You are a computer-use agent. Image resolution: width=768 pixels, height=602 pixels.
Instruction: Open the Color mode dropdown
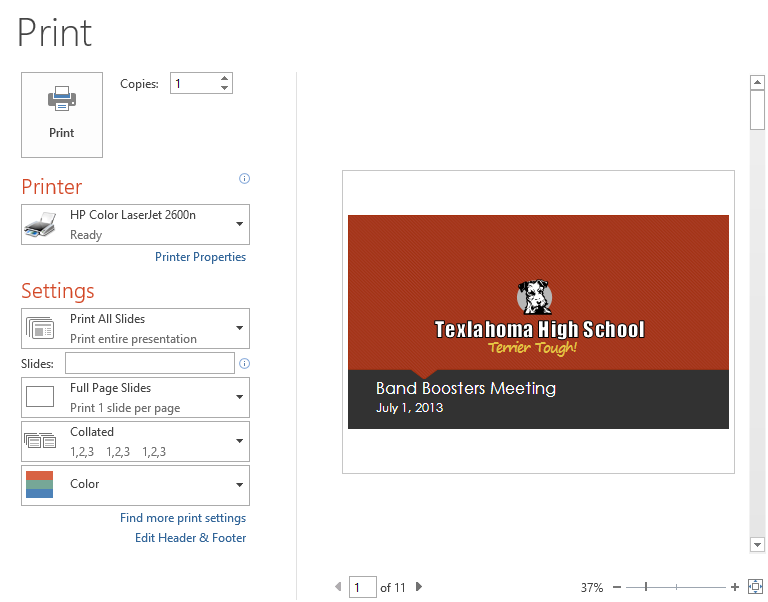point(135,485)
